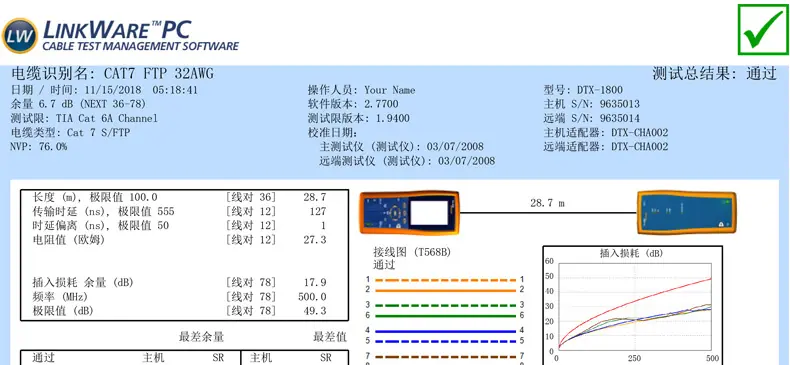Click the [线对 36] pair label for length
The height and width of the screenshot is (365, 790).
point(251,197)
